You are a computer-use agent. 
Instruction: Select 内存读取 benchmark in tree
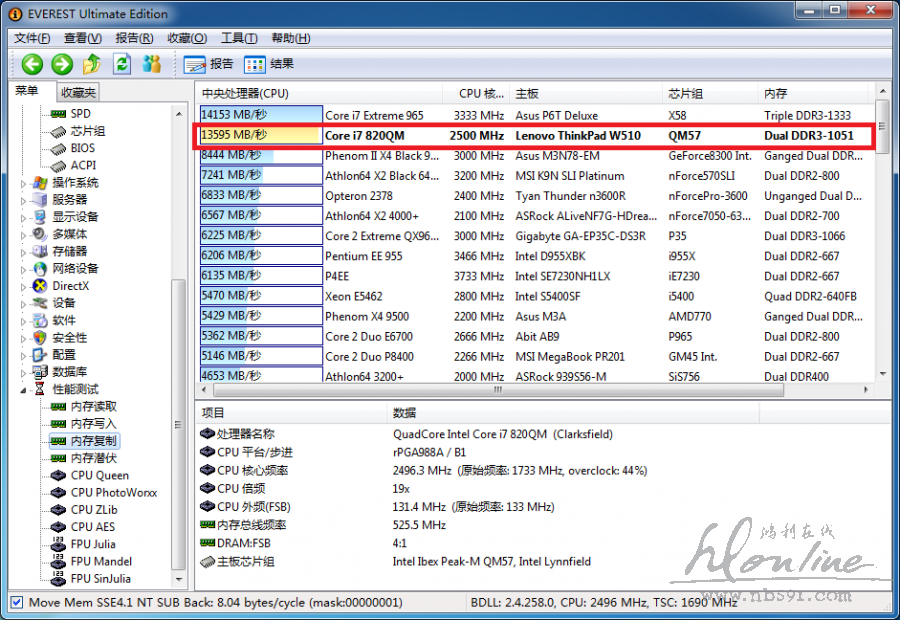pos(93,407)
